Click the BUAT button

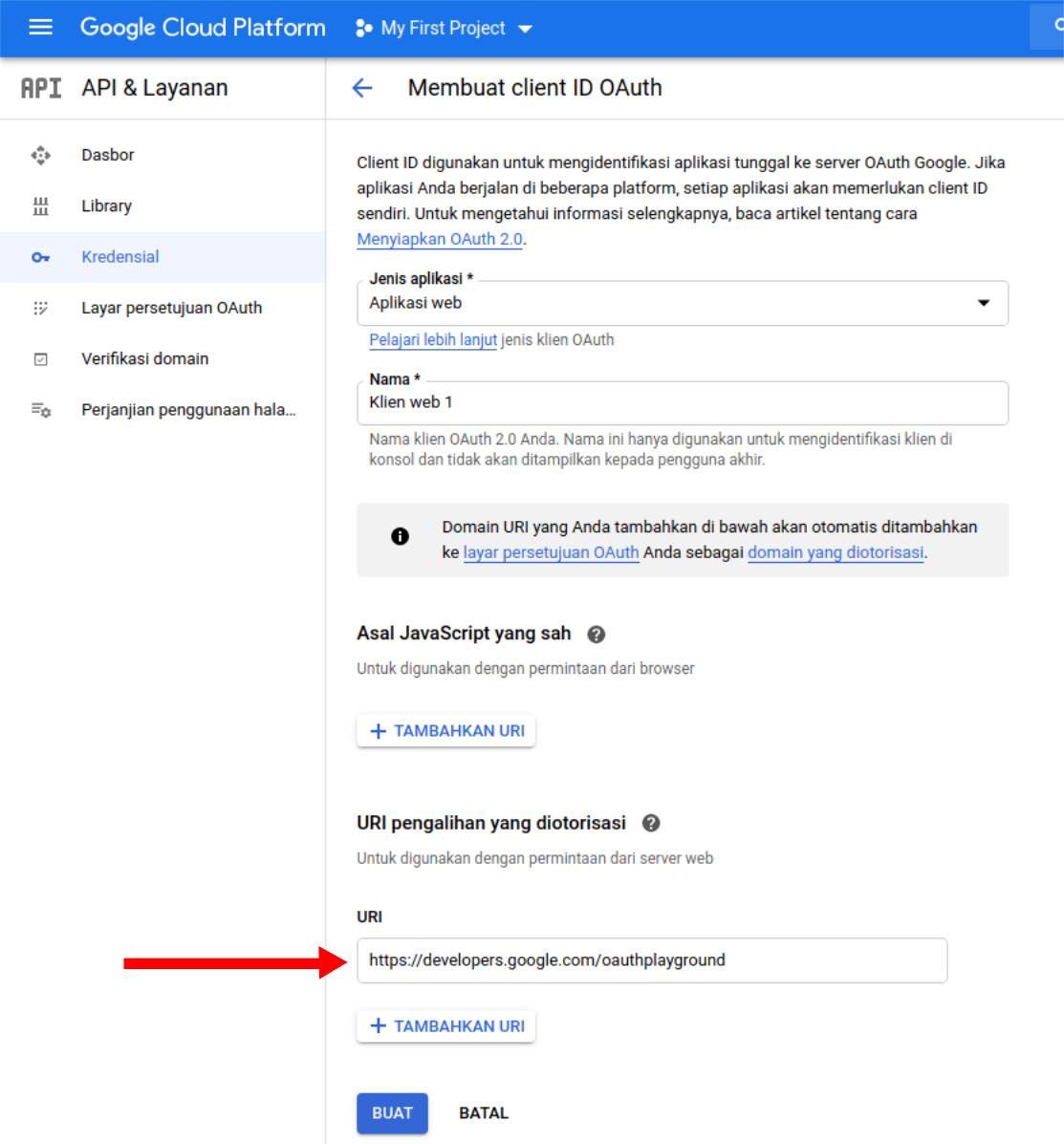coord(392,1112)
